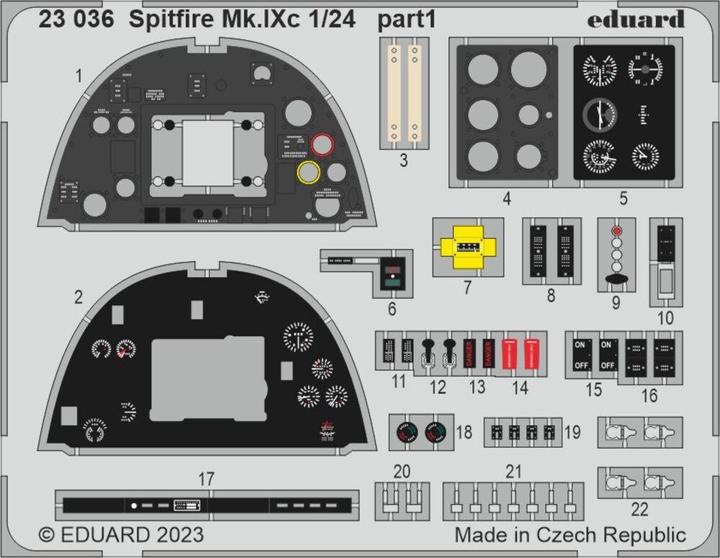The width and height of the screenshot is (720, 558).
Task: Click the left round dial of part 18
Action: point(407,432)
